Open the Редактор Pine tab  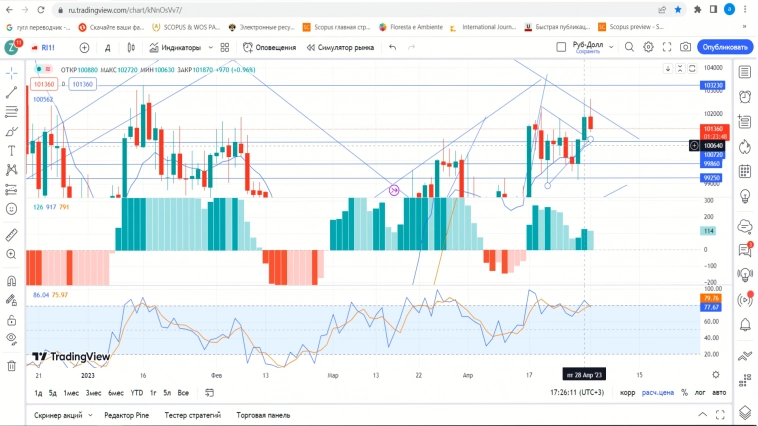tap(125, 414)
